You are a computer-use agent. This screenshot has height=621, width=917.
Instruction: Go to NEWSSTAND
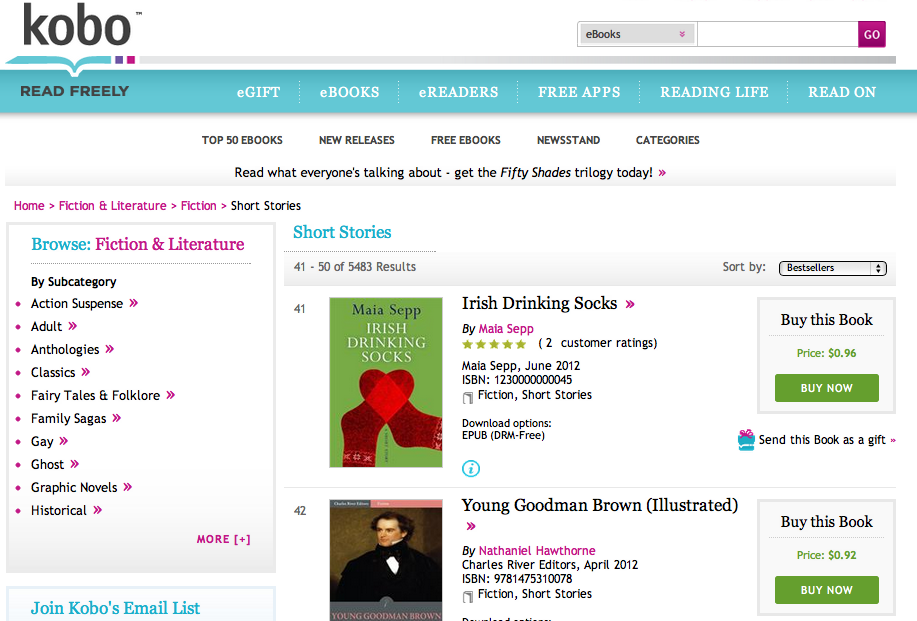click(568, 140)
